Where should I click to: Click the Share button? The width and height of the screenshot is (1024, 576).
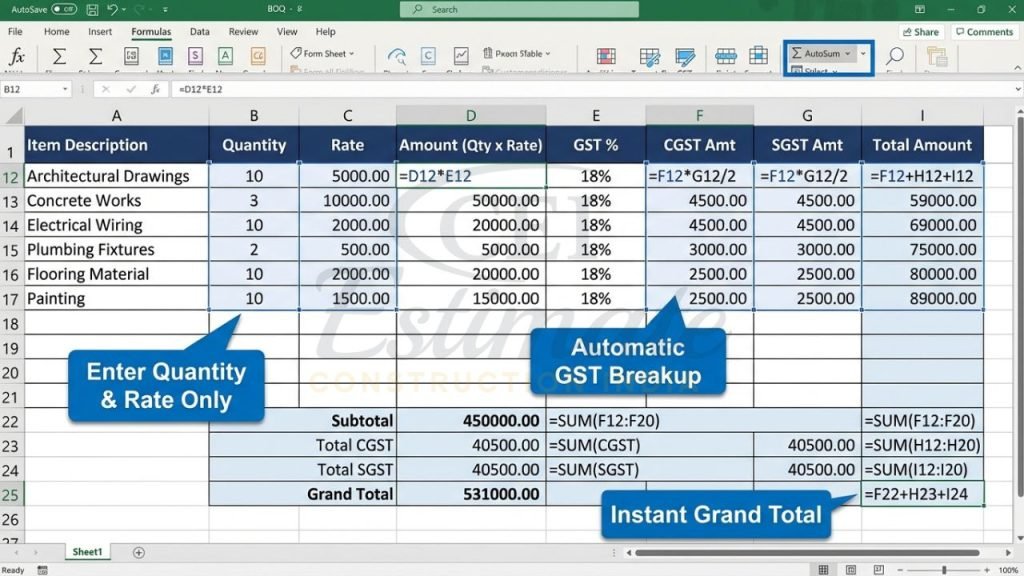point(921,32)
